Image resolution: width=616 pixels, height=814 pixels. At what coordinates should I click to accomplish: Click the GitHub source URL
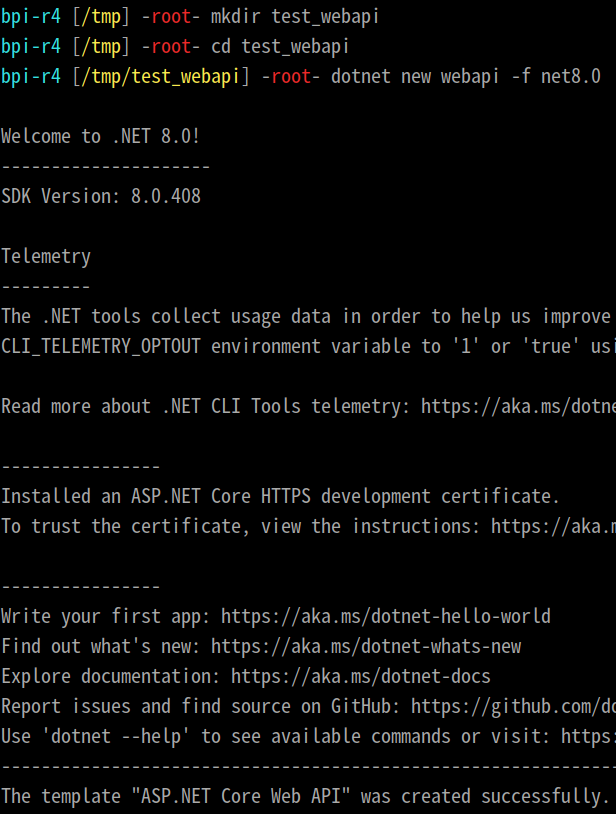click(x=513, y=707)
